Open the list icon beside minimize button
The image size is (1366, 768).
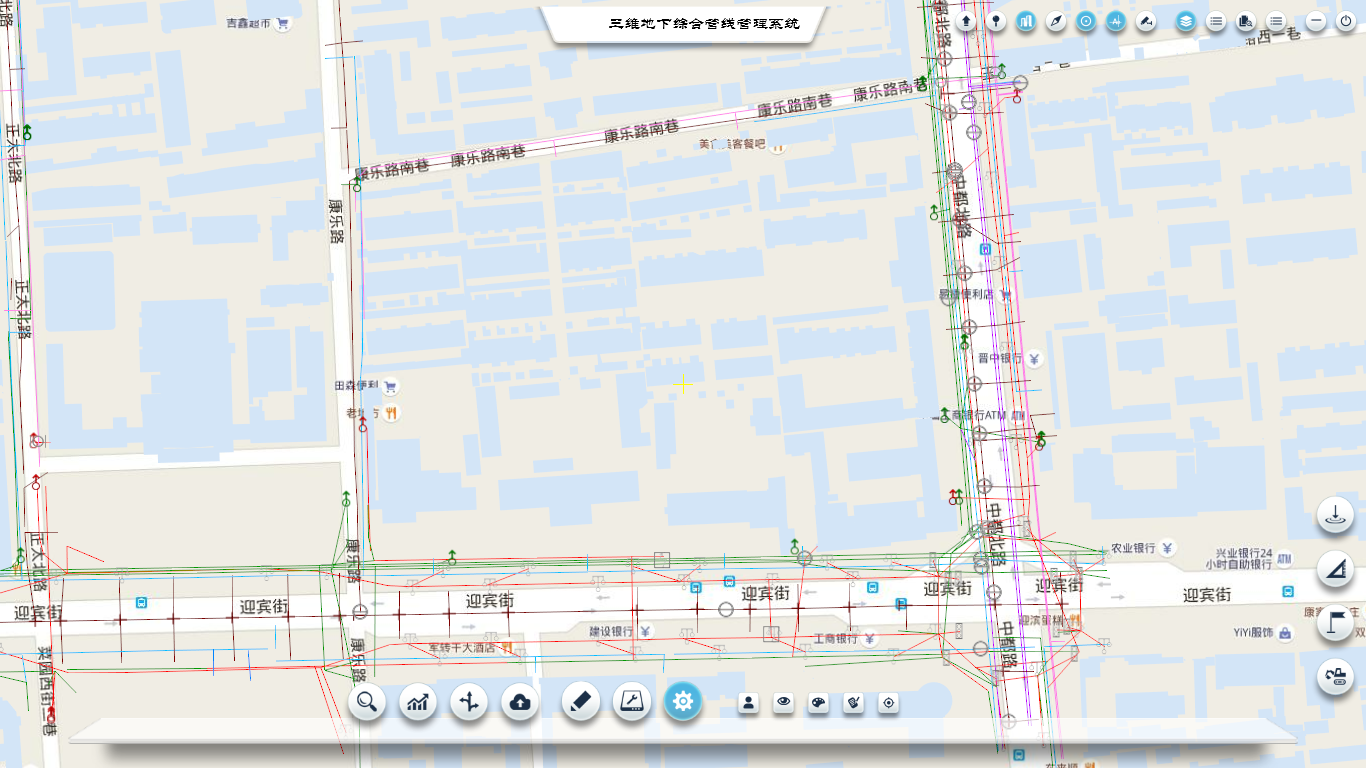pos(1276,21)
